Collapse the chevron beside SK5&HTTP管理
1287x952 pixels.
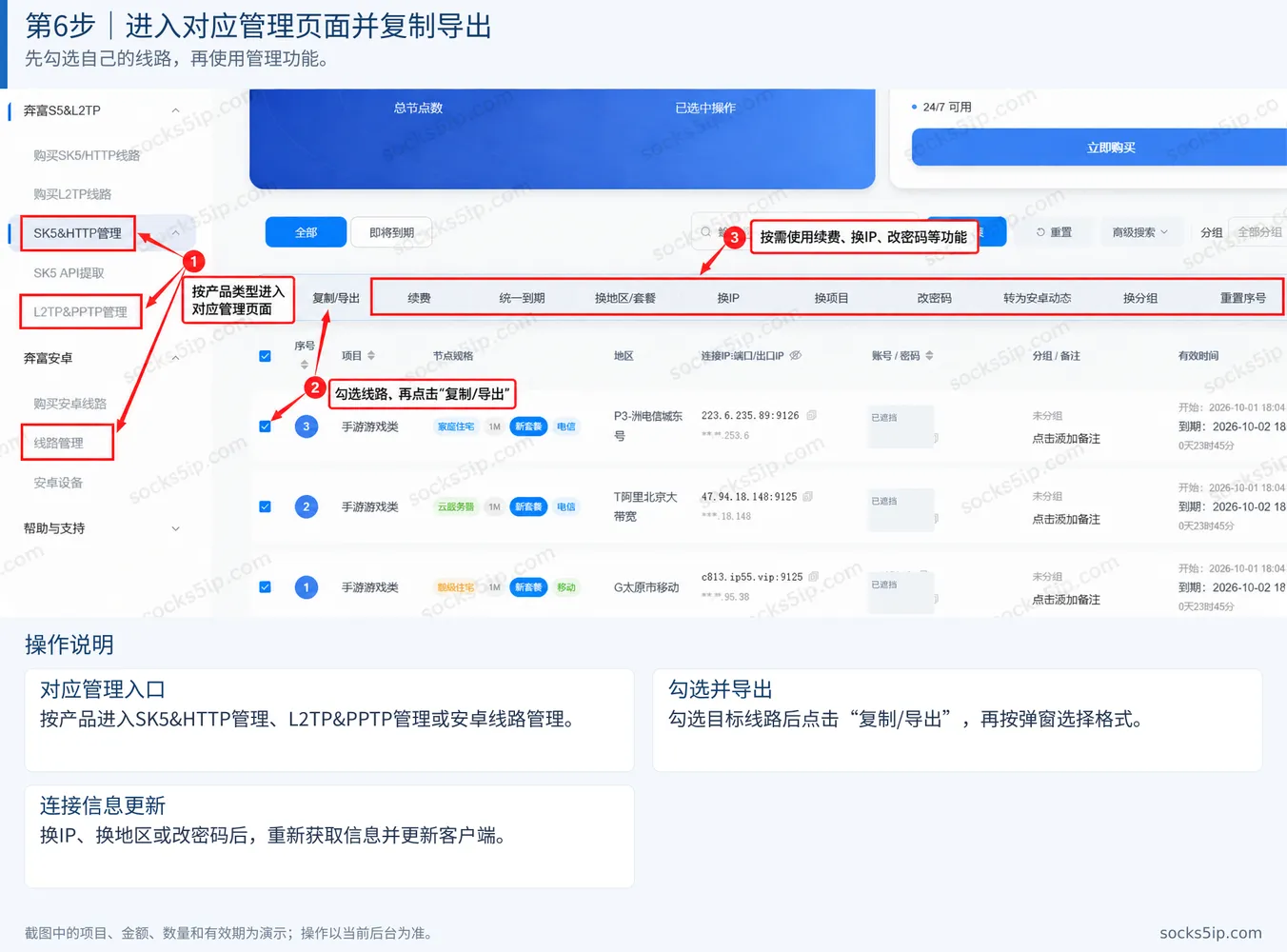[x=175, y=233]
